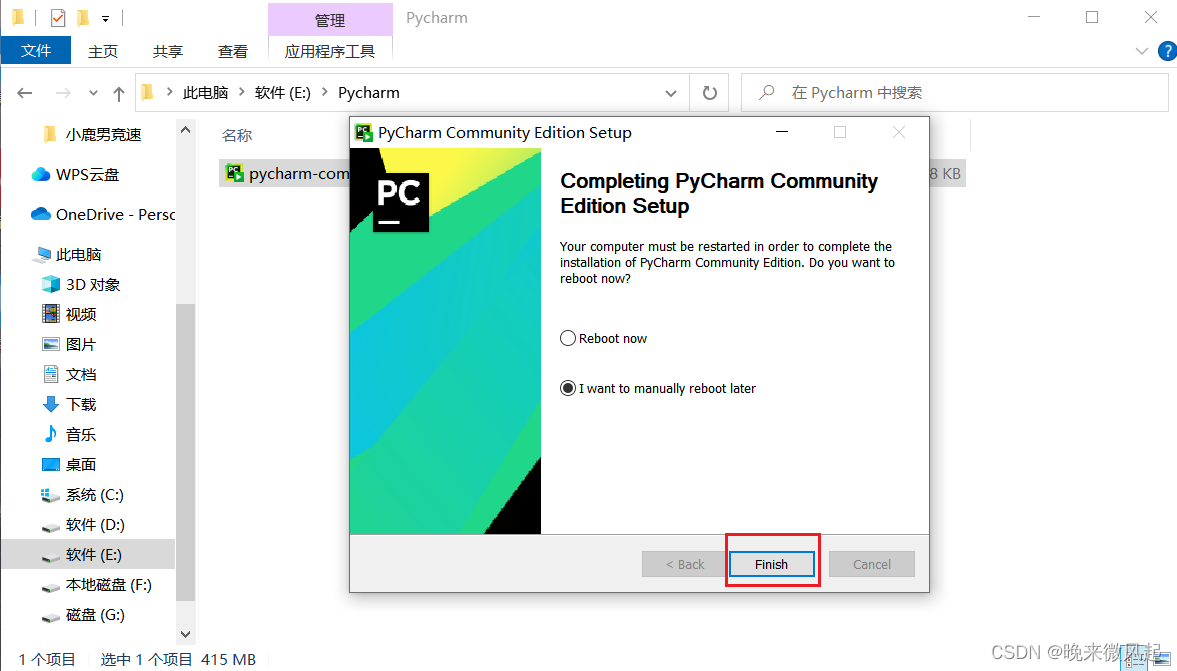Viewport: 1177px width, 671px height.
Task: Open WPS云盘 in navigation pane
Action: (x=87, y=174)
